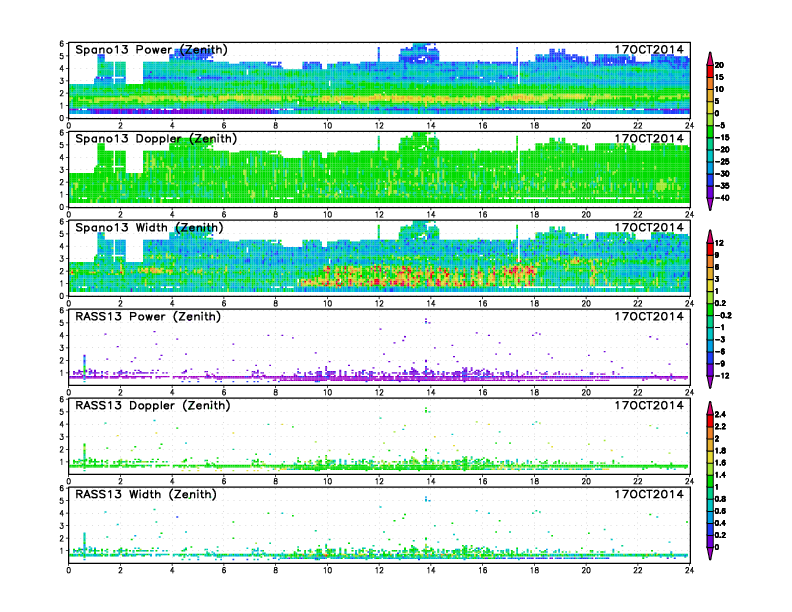792x612 pixels.
Task: Click height 6 label on Spano13 Power axis
Action: 62,44
